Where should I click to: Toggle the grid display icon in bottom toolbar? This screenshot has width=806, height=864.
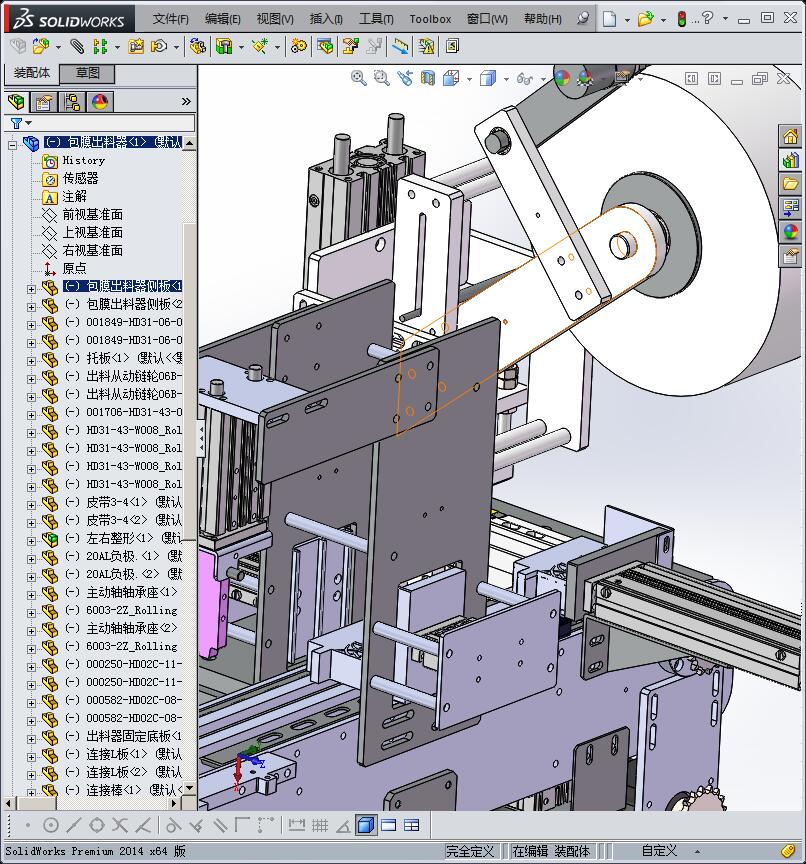pos(320,825)
